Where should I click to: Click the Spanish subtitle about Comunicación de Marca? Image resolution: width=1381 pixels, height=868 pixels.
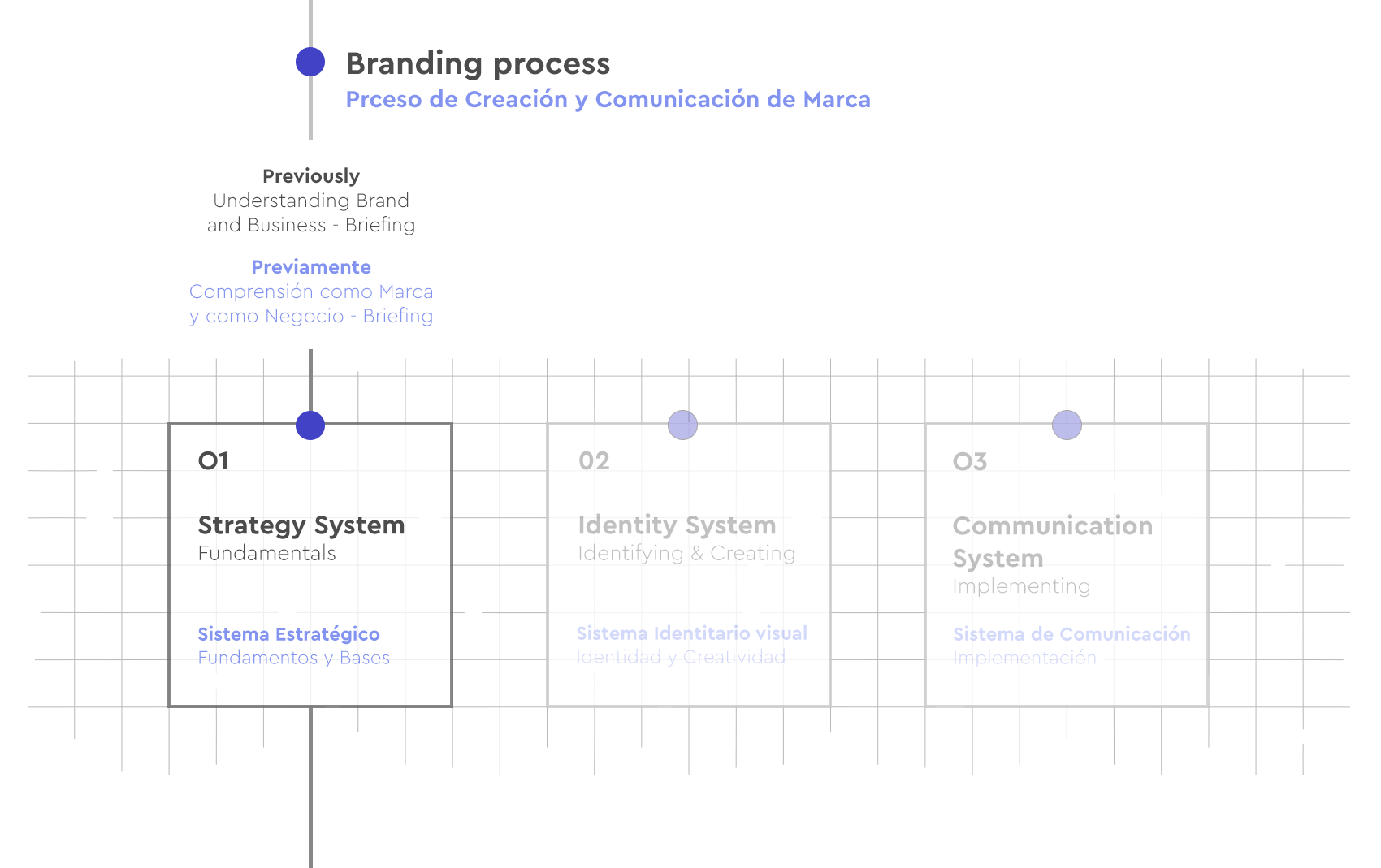608,99
